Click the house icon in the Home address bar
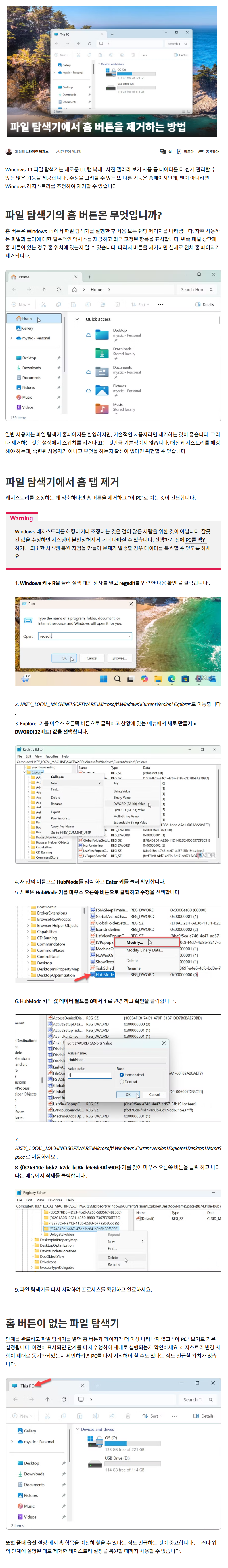This screenshot has height=1568, width=228. 75,290
